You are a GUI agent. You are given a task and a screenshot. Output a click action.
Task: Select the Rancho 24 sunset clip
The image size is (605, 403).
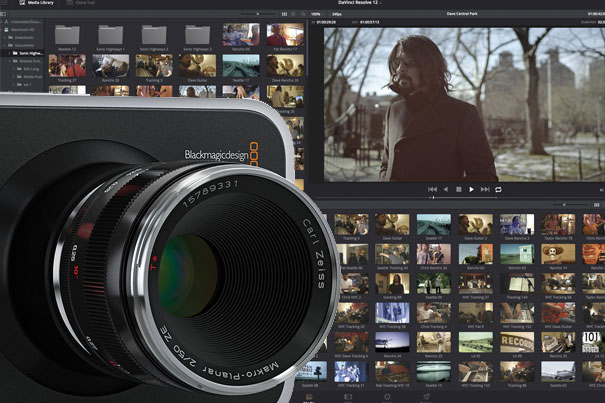(392, 342)
